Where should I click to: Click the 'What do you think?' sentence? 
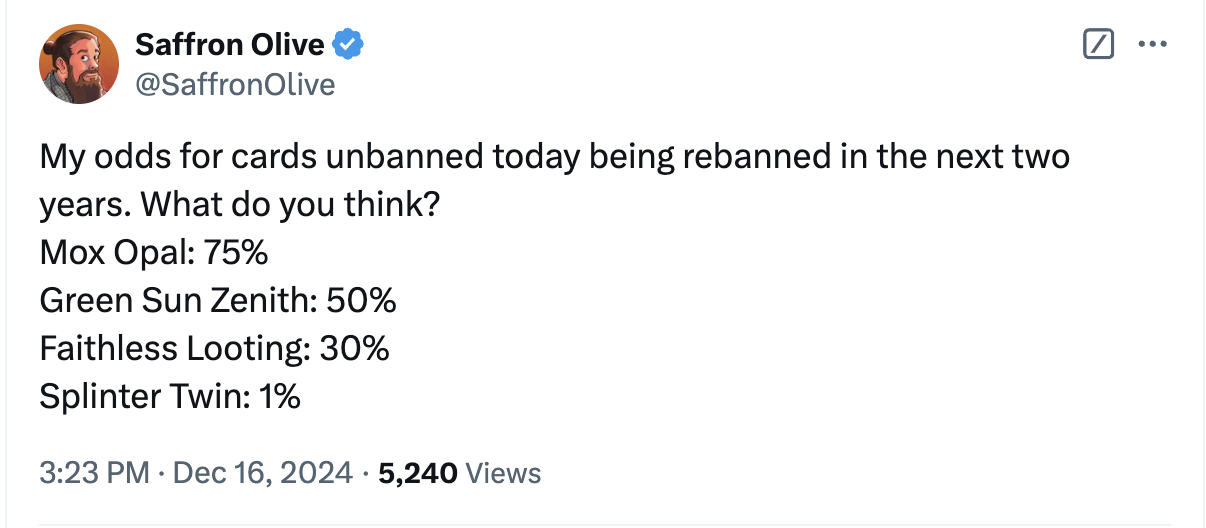point(291,205)
